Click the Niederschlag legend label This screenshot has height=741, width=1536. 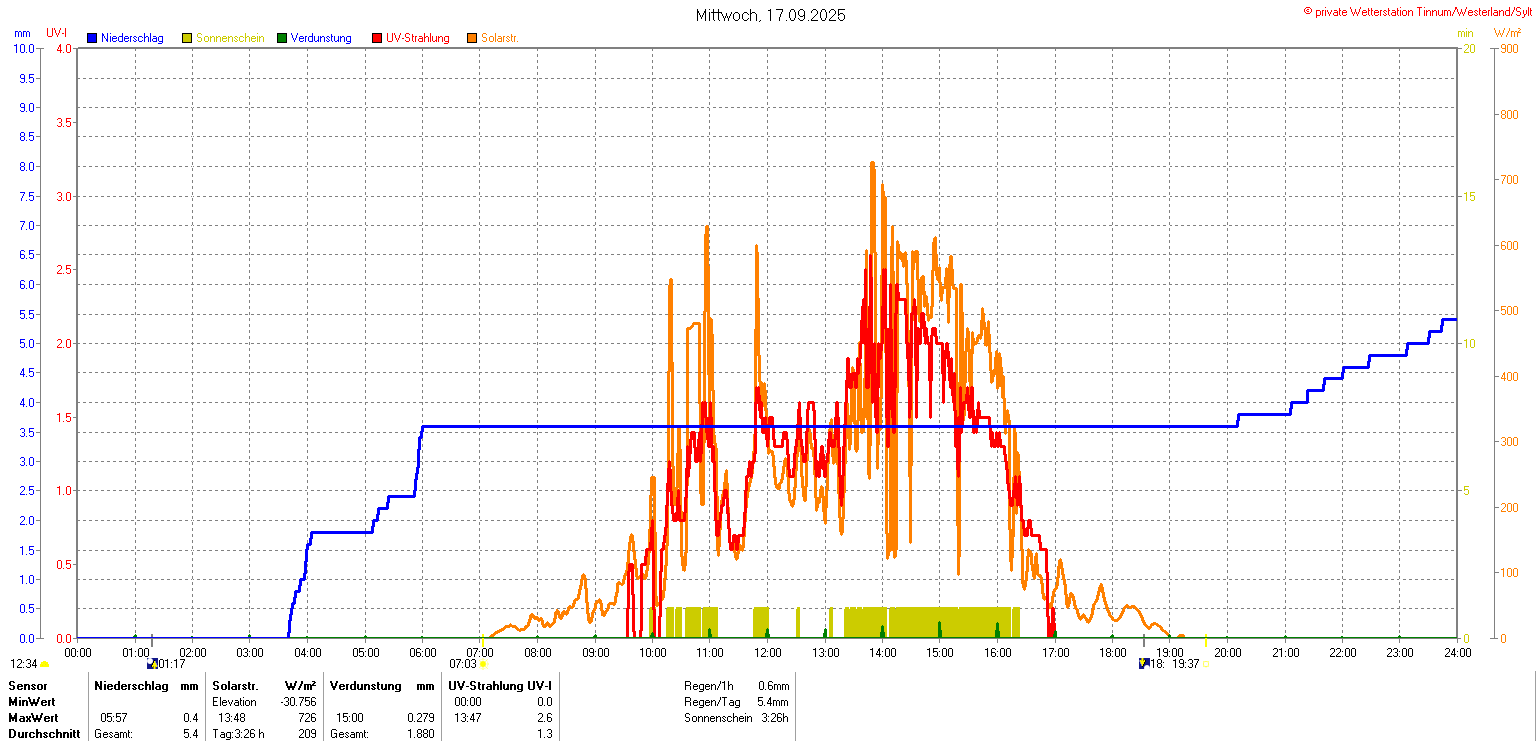tap(132, 38)
